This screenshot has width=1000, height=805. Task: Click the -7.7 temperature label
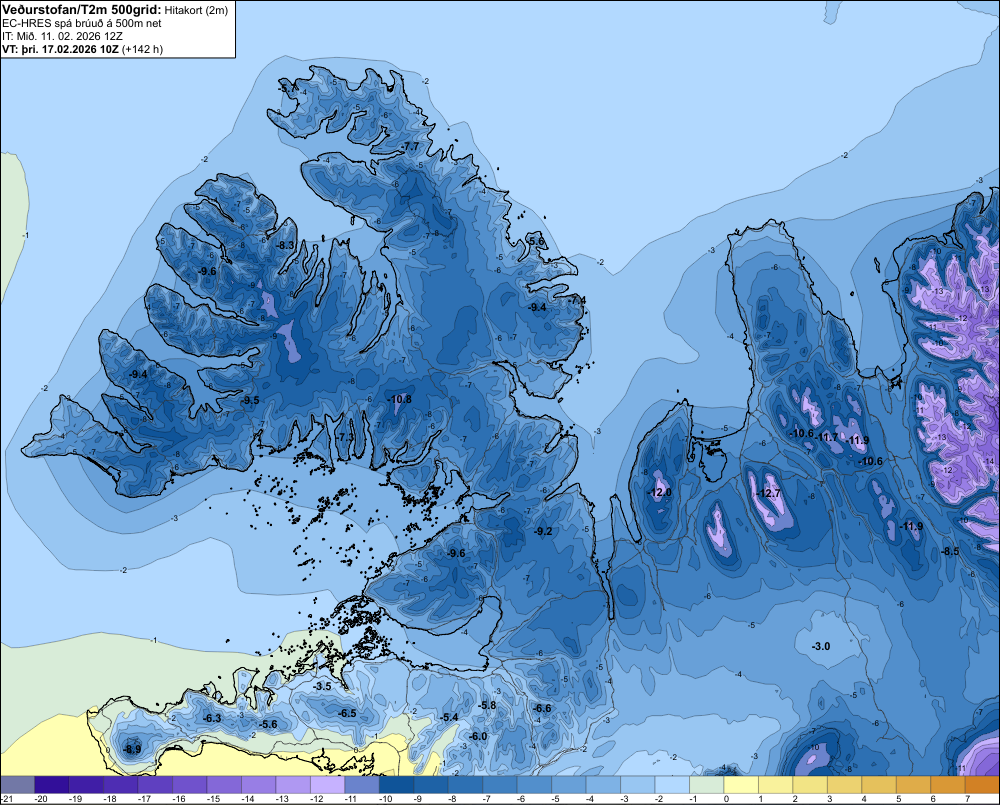point(410,146)
